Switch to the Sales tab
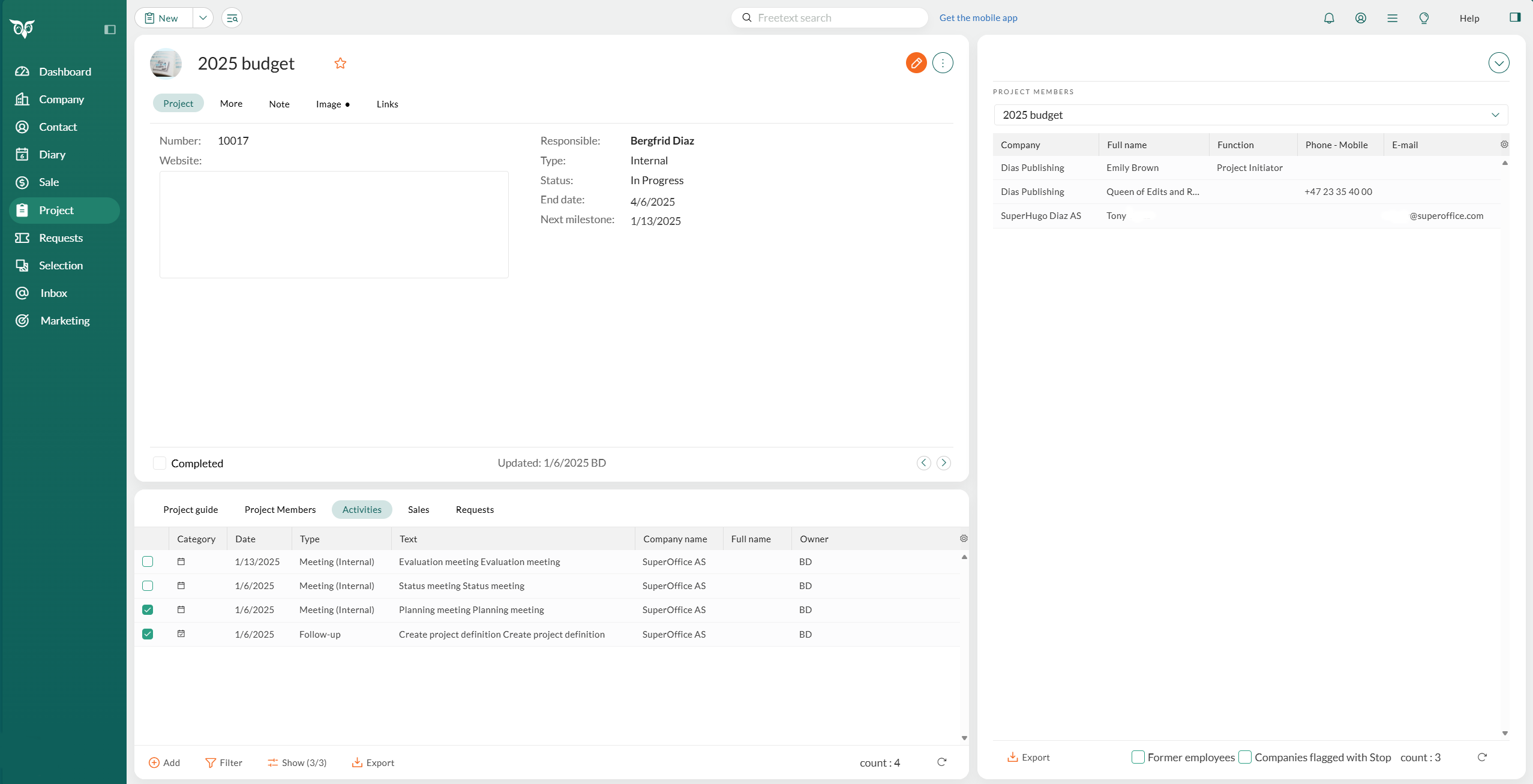This screenshot has width=1533, height=784. click(x=418, y=510)
